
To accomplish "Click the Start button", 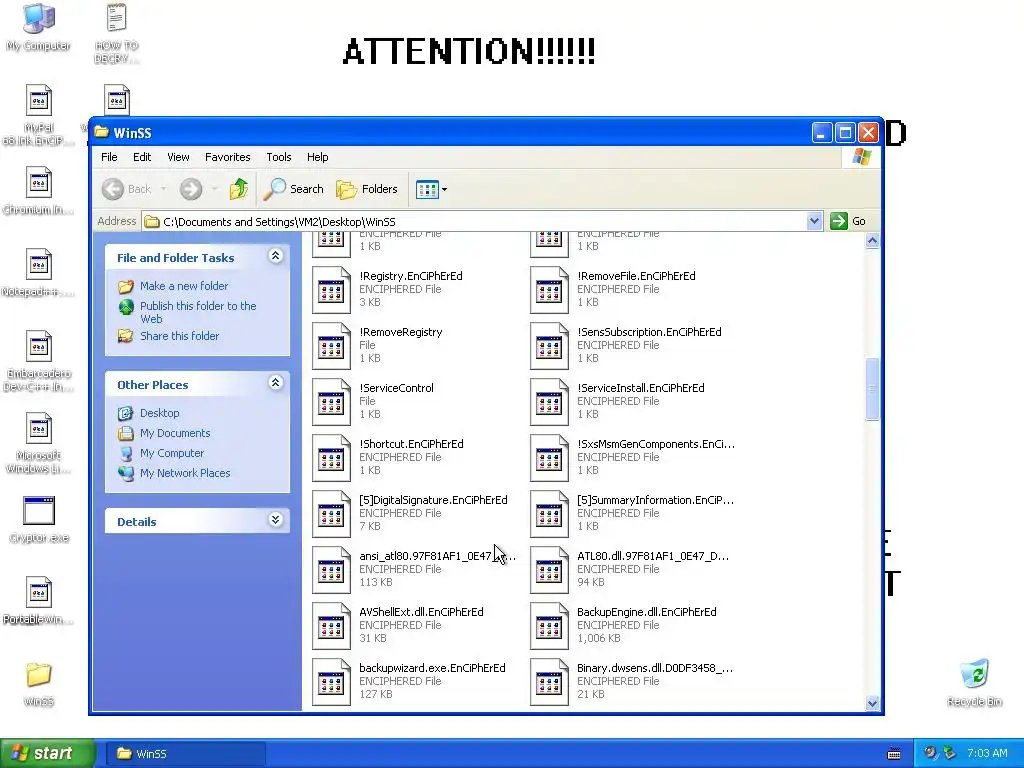I will pyautogui.click(x=48, y=753).
